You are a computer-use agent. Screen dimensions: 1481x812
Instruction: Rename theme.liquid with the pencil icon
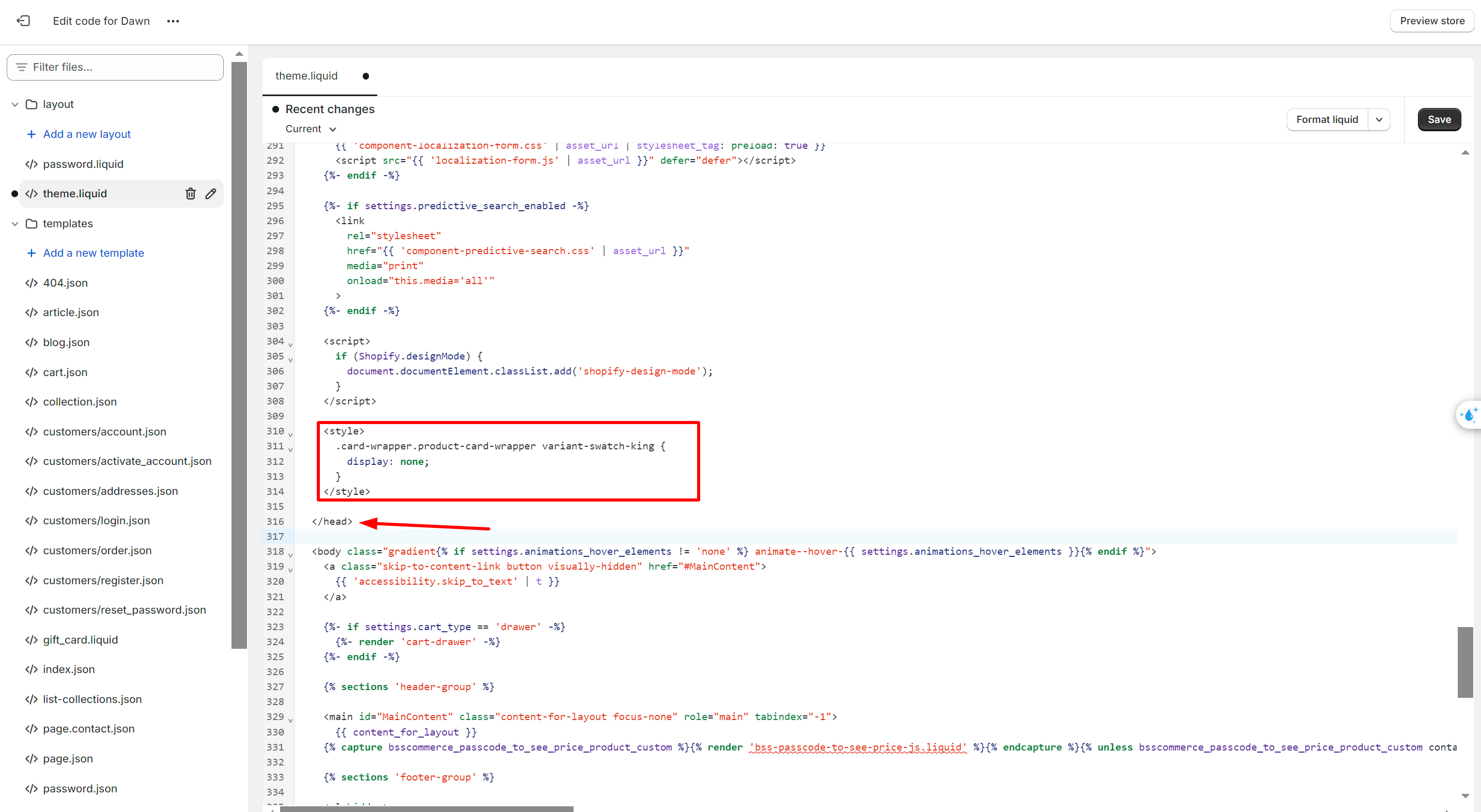211,194
